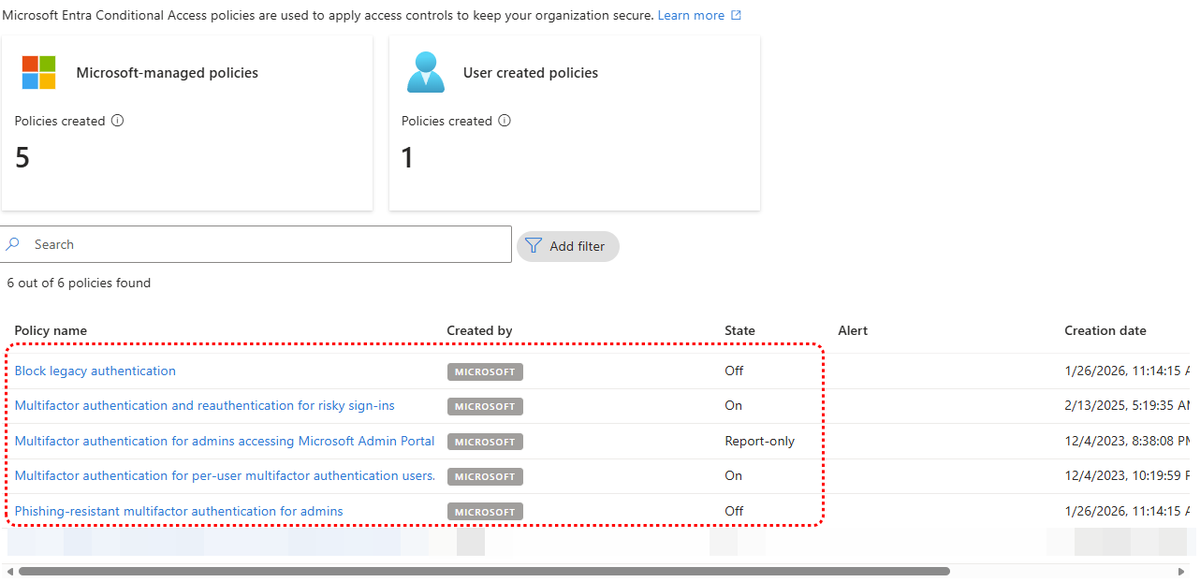Click MICROSOFT badge in risky sign-ins row
Screen dimensions: 1200x582
coord(485,407)
